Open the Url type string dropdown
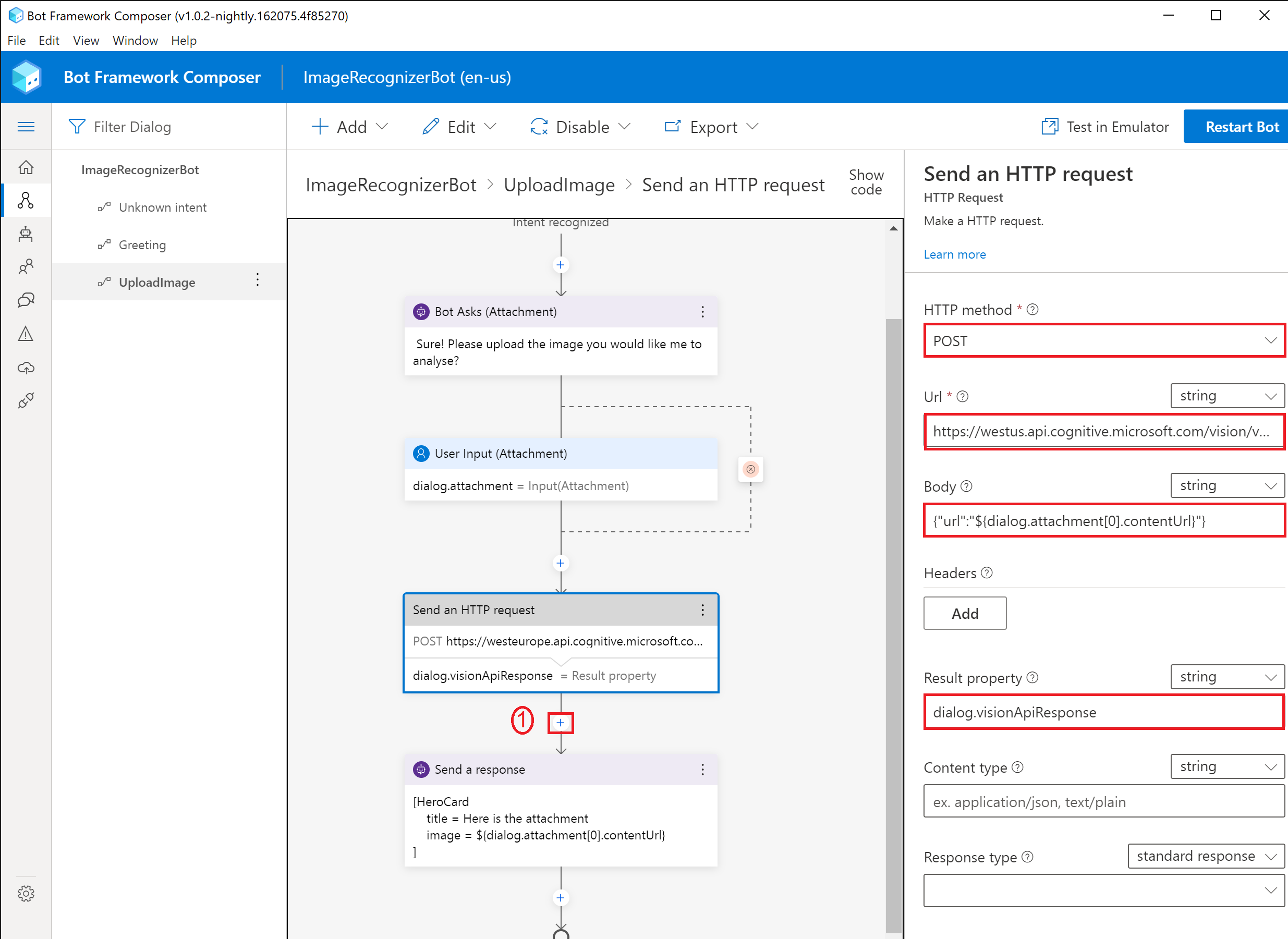The image size is (1288, 939). [x=1228, y=396]
